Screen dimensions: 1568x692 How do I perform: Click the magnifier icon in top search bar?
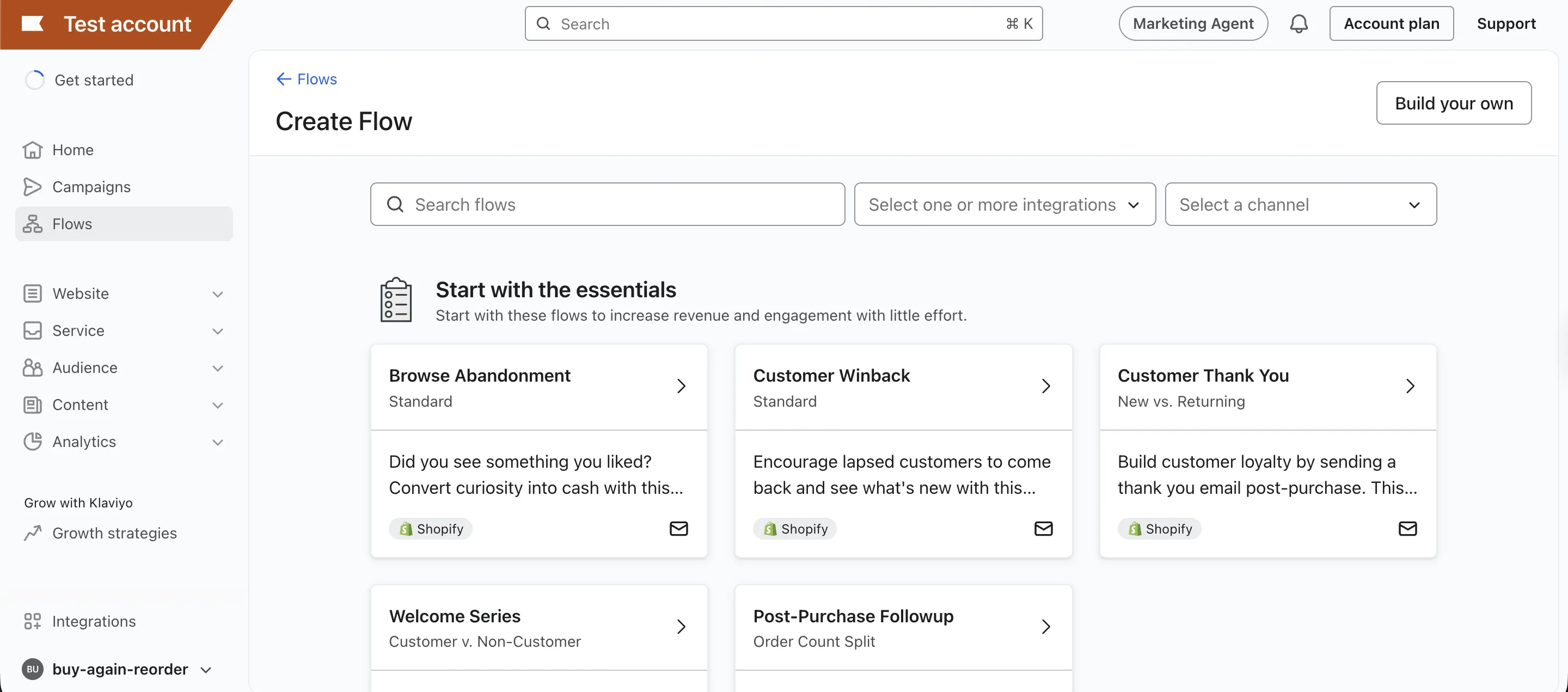543,24
